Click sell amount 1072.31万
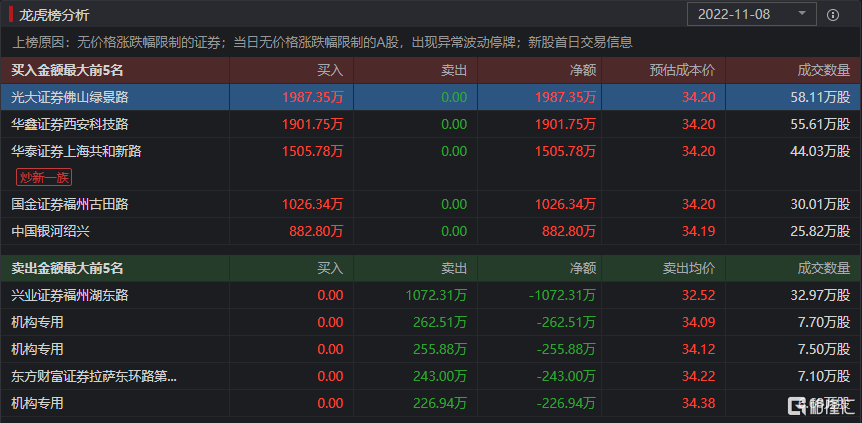Image resolution: width=862 pixels, height=423 pixels. [436, 295]
